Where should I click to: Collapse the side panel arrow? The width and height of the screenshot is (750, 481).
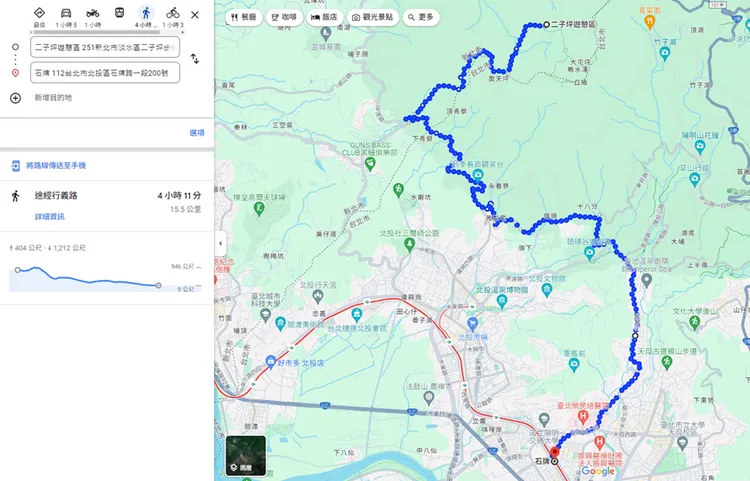coord(220,243)
